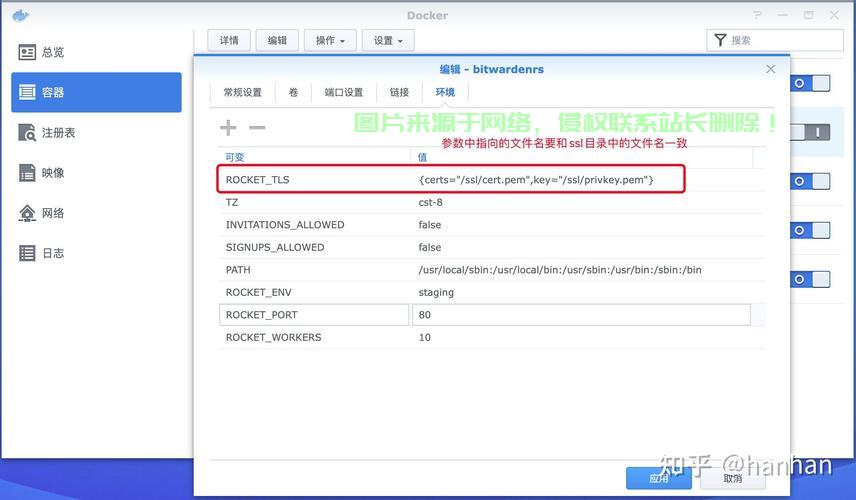Viewport: 856px width, 500px height.
Task: Select the 注册表 registry sidebar icon
Action: (28, 133)
